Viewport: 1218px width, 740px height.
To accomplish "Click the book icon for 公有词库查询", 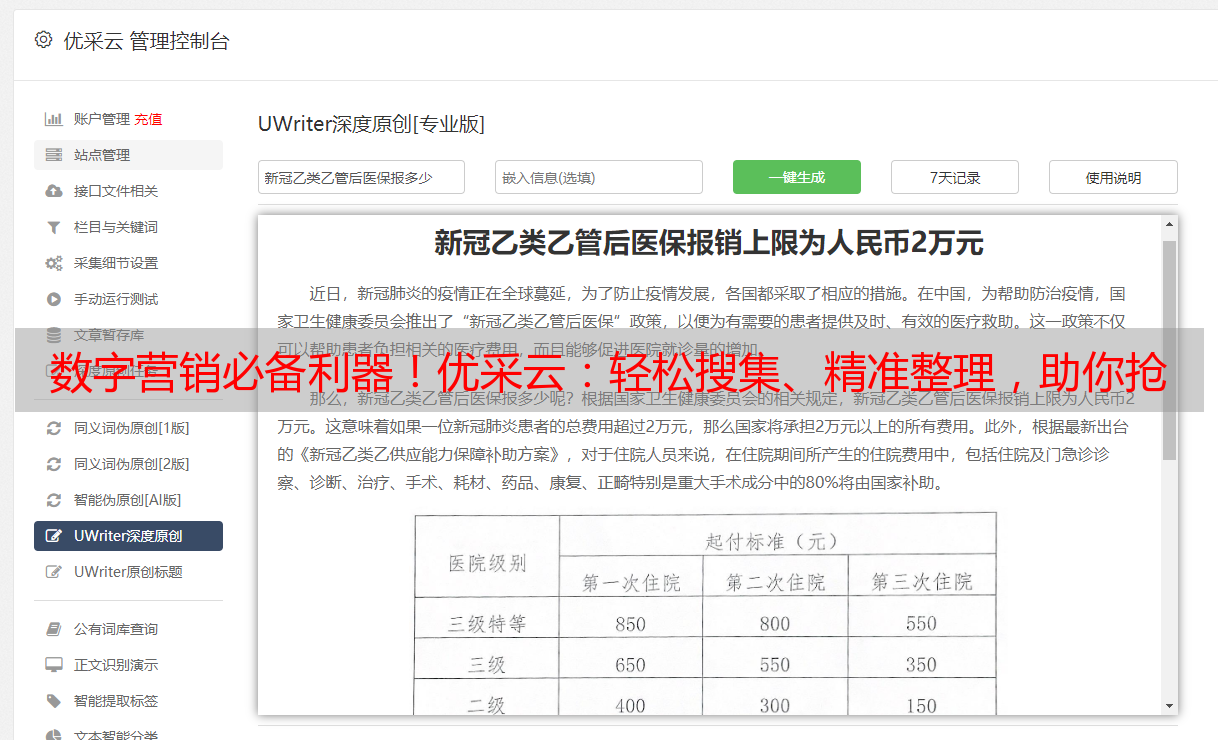I will click(54, 629).
